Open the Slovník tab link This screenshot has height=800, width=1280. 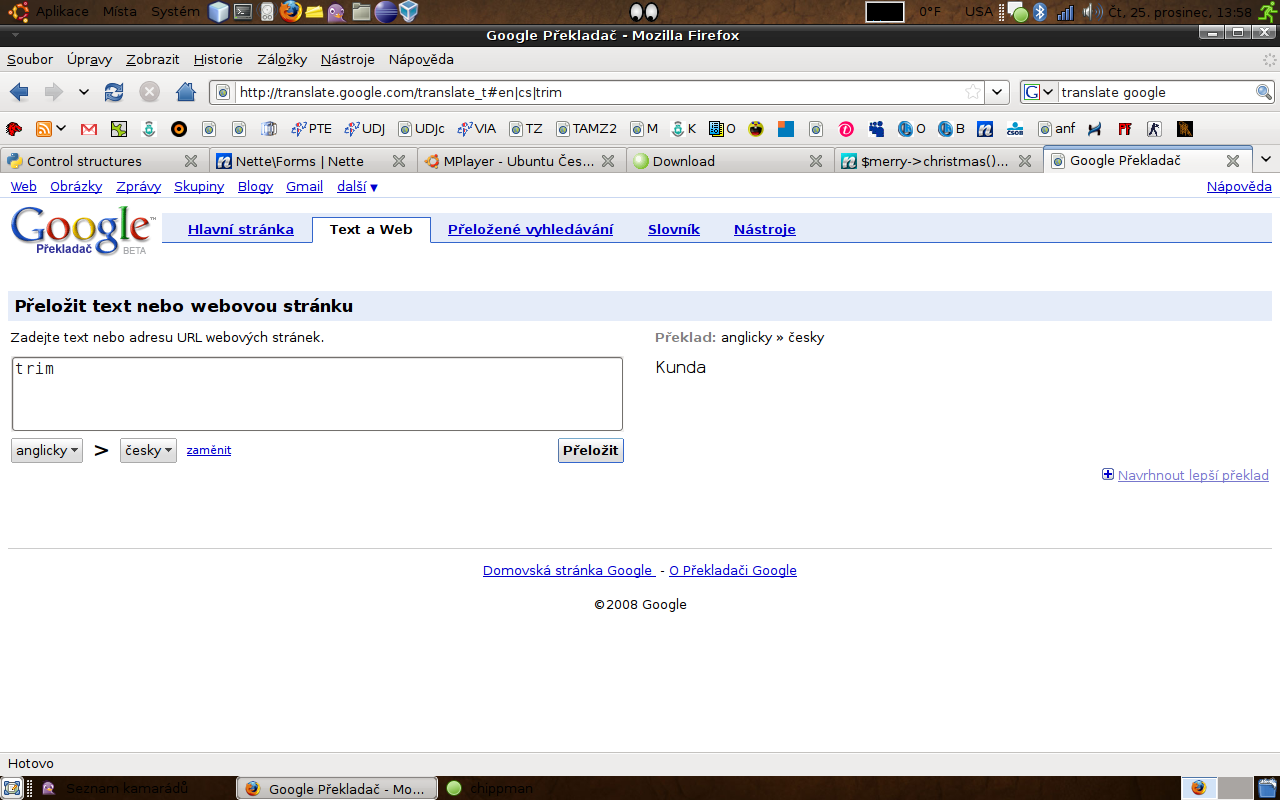click(x=674, y=229)
